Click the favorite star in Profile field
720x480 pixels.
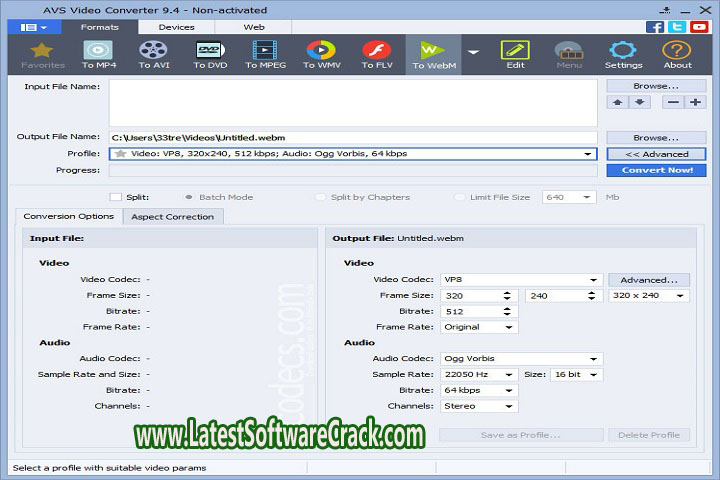[x=120, y=153]
